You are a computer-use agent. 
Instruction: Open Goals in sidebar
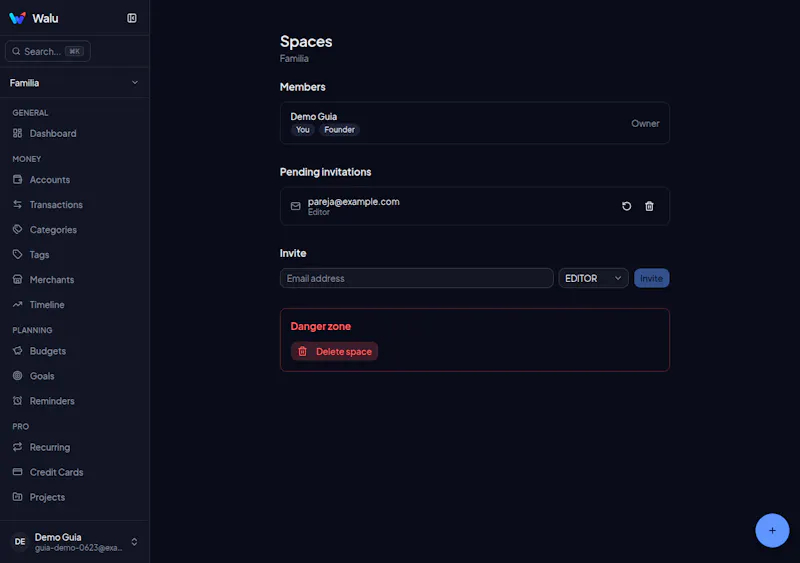pos(74,376)
